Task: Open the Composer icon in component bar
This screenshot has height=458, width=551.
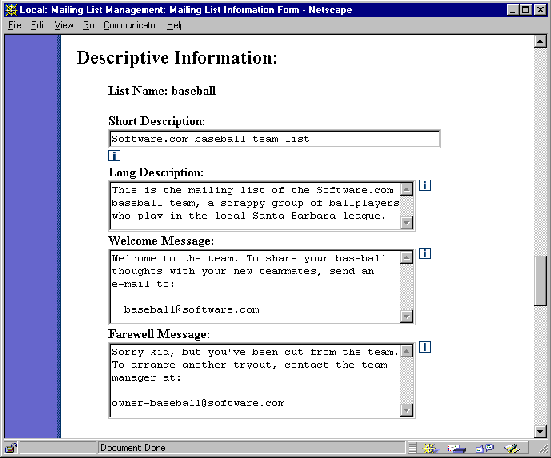Action: (x=512, y=448)
